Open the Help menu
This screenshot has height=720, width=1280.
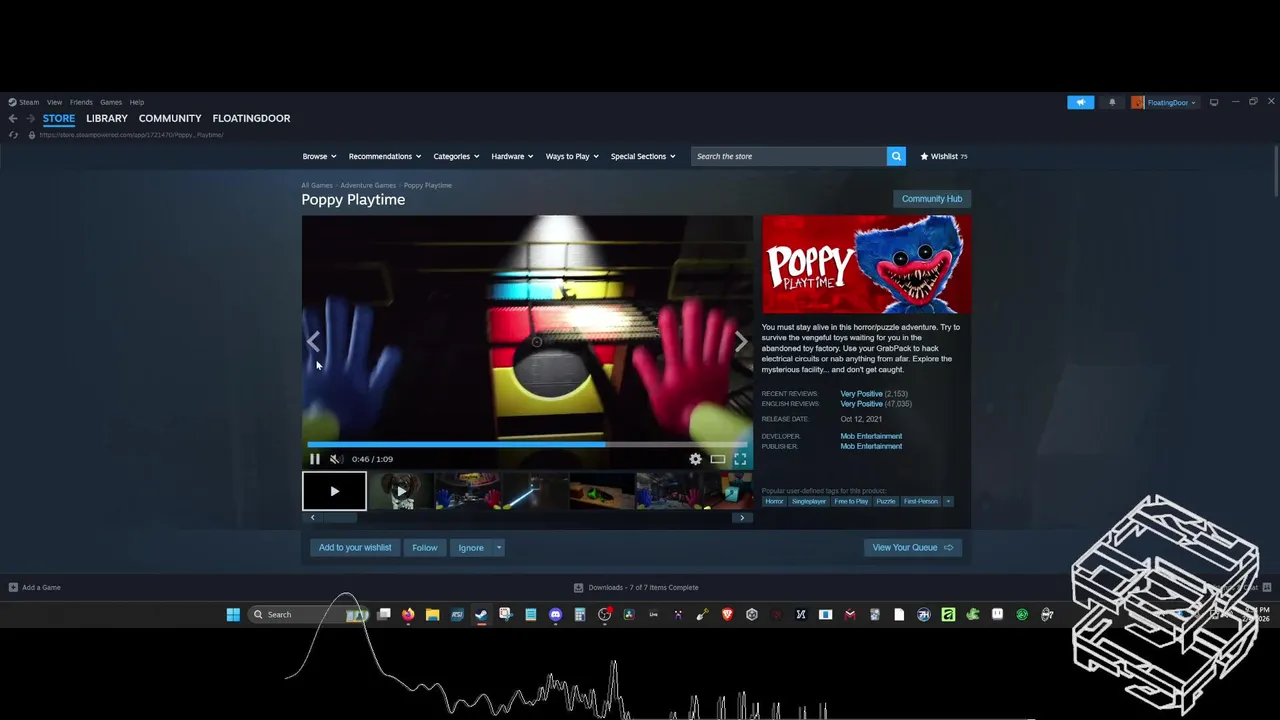point(137,102)
